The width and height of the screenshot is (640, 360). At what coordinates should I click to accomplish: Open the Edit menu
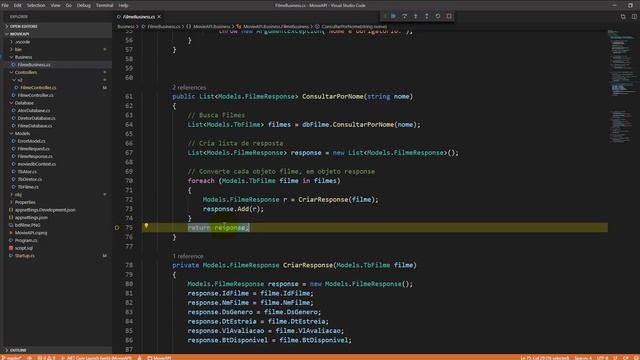pos(18,5)
